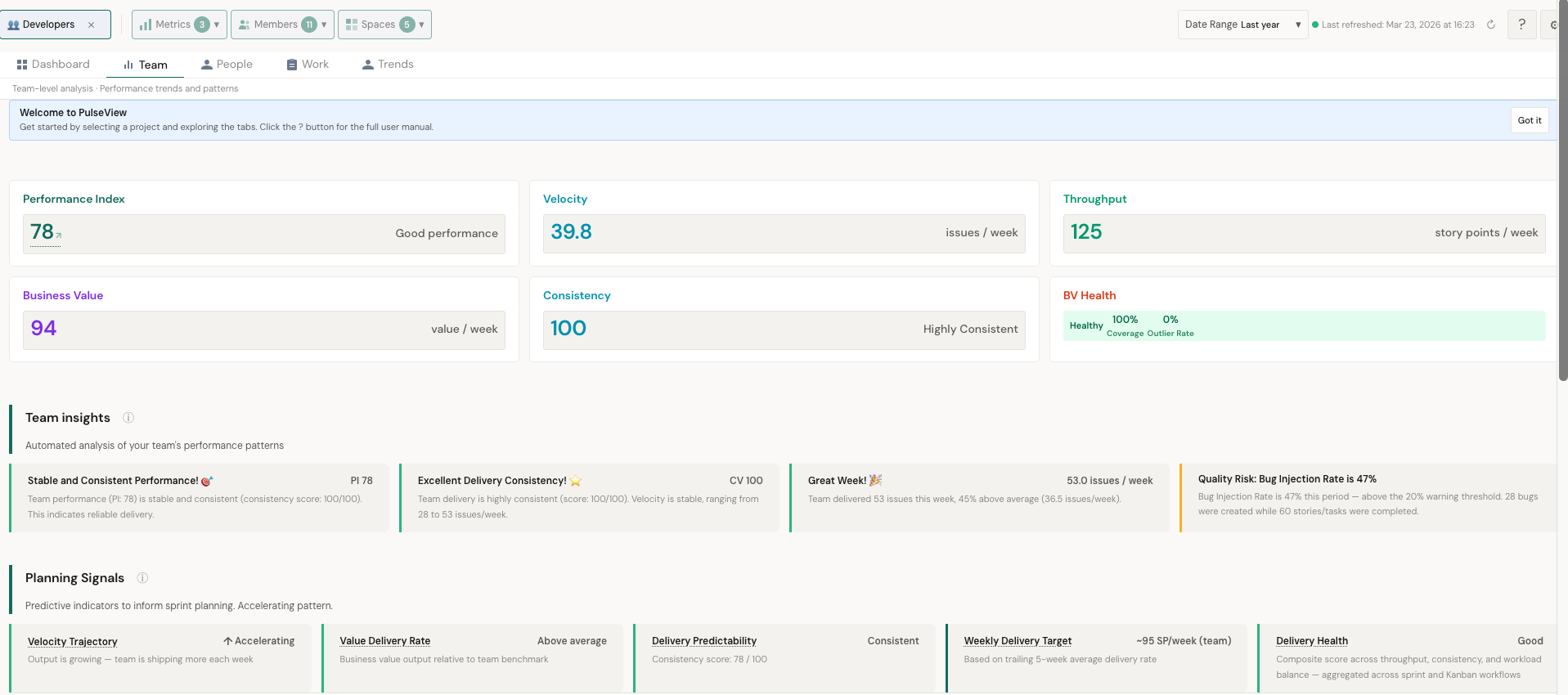Open the Quality Risk Bug Injection Rate card

click(1368, 498)
